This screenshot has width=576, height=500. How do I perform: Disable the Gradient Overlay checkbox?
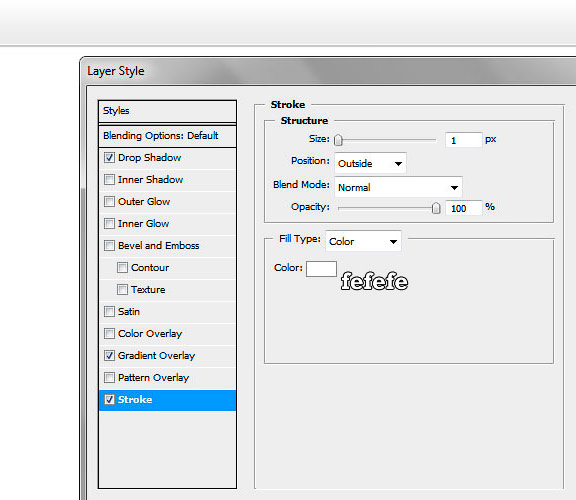pos(109,356)
